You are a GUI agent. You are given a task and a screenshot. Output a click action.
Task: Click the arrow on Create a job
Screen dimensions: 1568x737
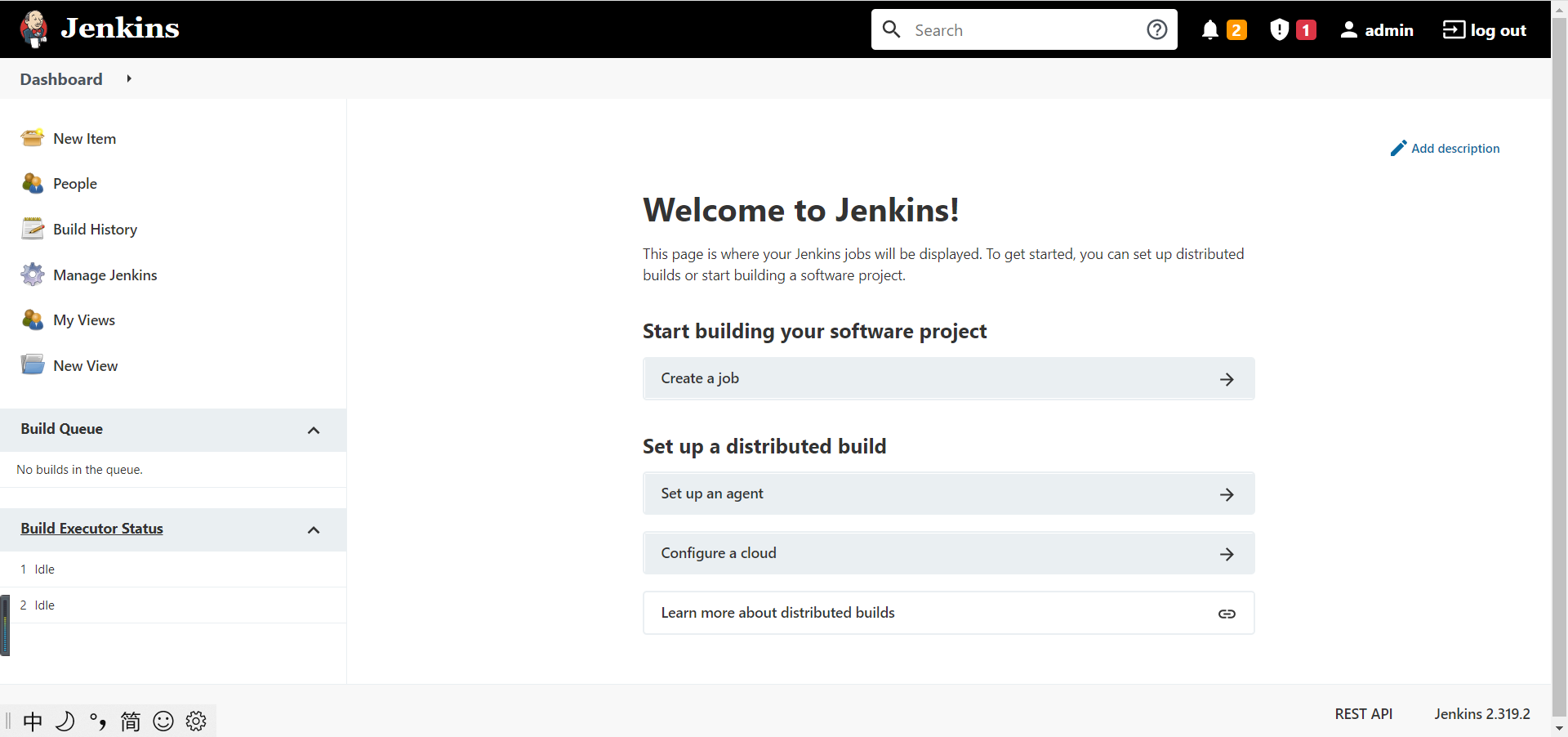(x=1227, y=379)
